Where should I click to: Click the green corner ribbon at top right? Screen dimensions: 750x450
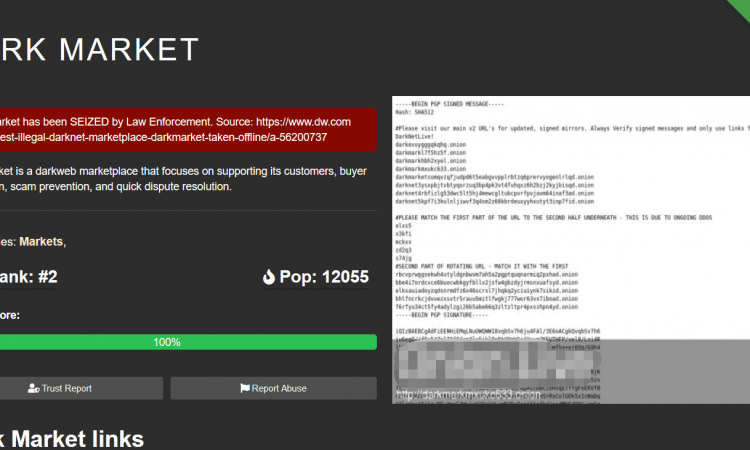pyautogui.click(x=741, y=7)
